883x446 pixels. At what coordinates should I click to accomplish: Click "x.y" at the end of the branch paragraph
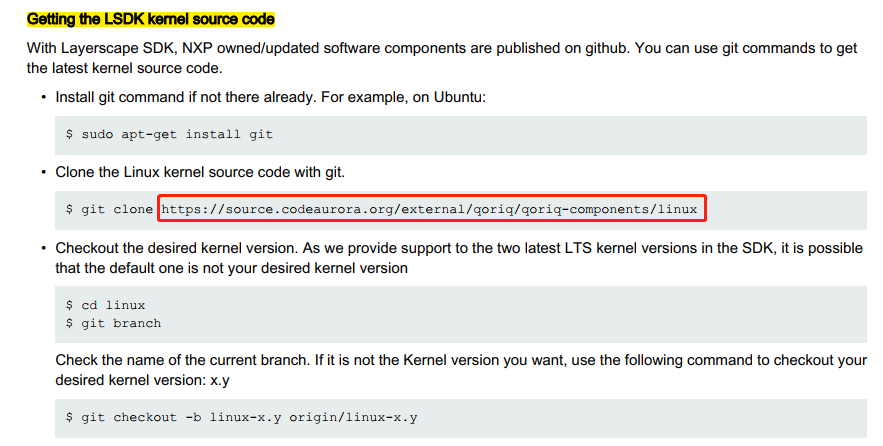coord(221,379)
